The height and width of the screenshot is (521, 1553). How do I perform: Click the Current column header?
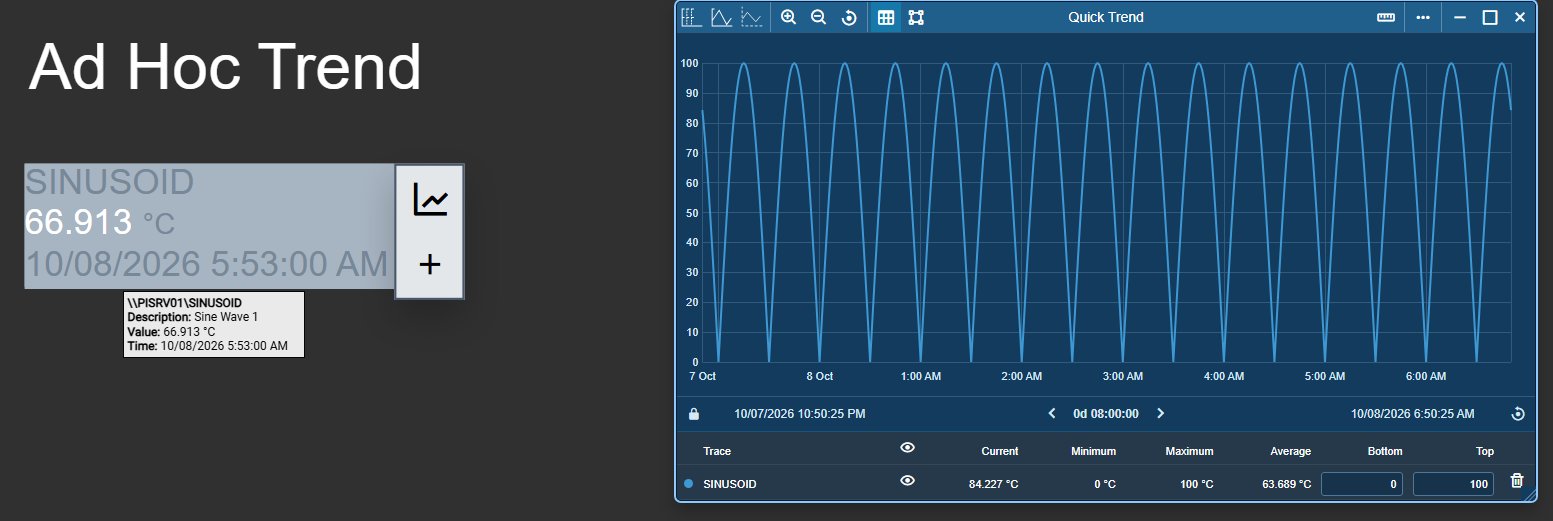pos(1000,451)
